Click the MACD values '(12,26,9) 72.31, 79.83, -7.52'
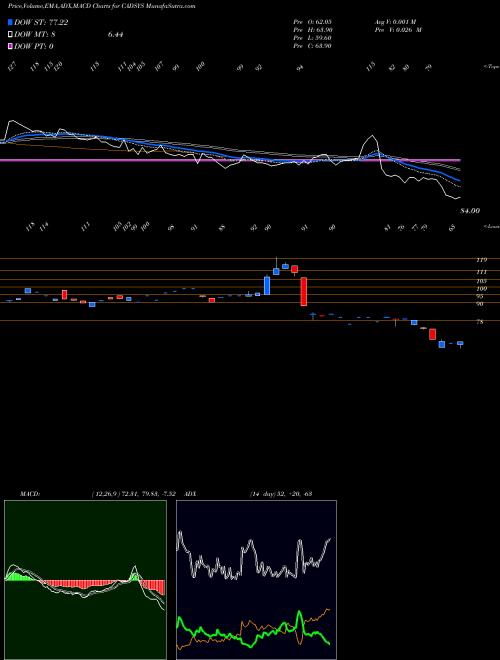500x660 pixels. 136,493
